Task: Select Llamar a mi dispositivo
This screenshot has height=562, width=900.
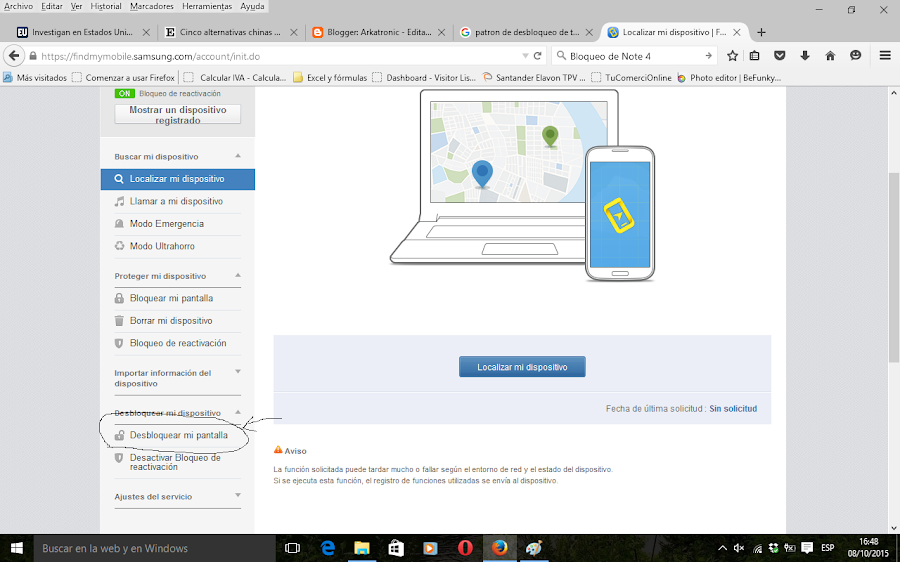Action: point(177,201)
